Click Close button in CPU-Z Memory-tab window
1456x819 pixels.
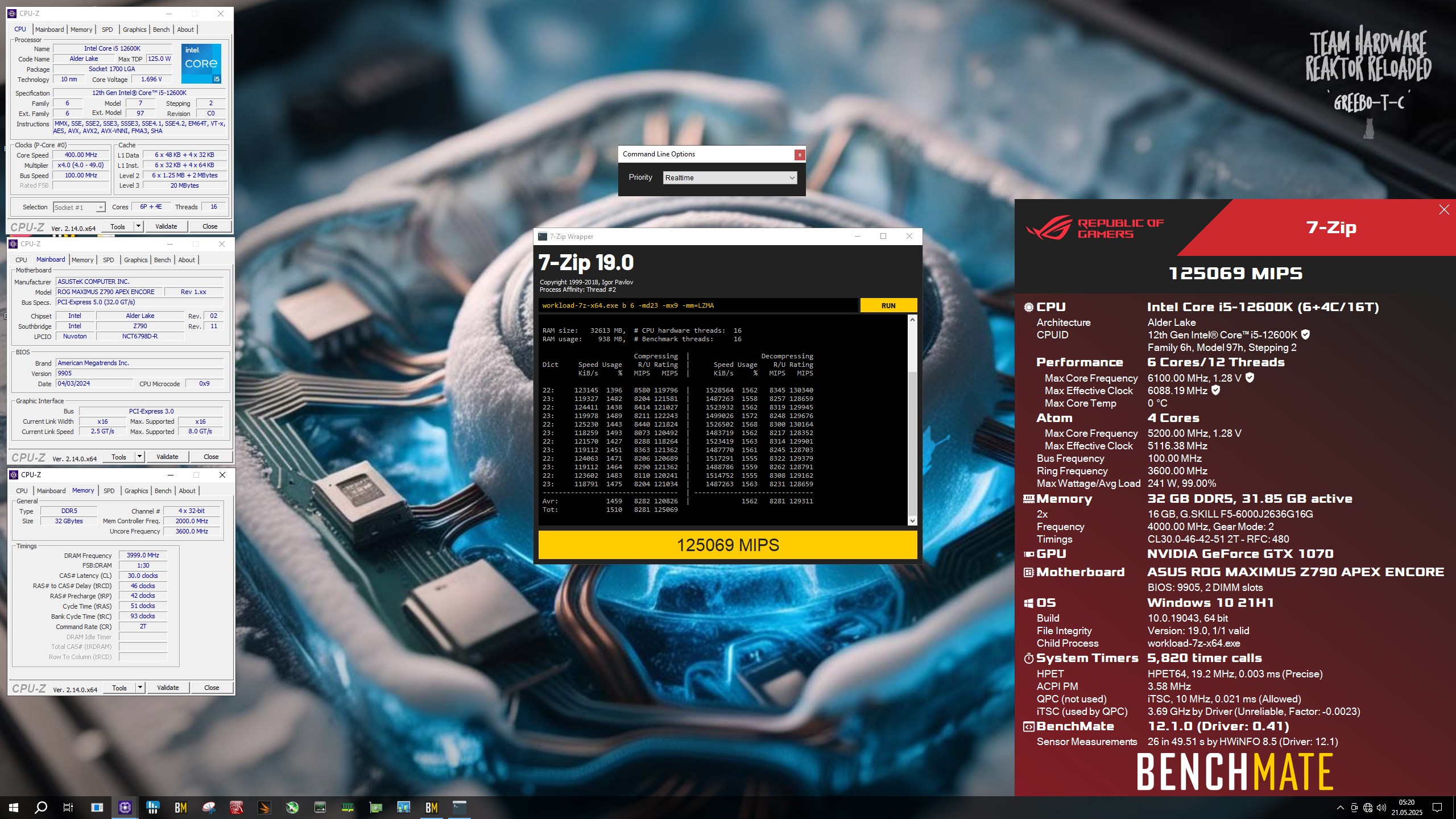coord(212,688)
